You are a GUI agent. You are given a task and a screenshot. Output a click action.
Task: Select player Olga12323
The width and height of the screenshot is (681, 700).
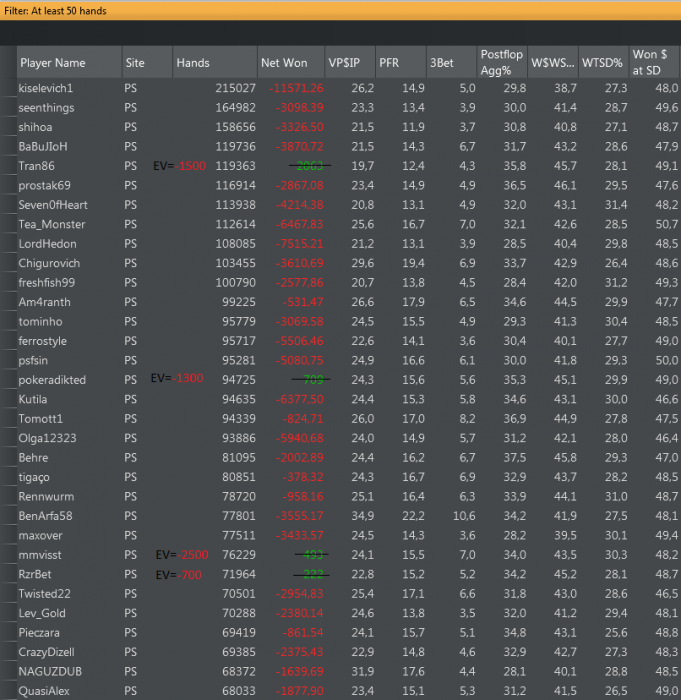tap(47, 438)
